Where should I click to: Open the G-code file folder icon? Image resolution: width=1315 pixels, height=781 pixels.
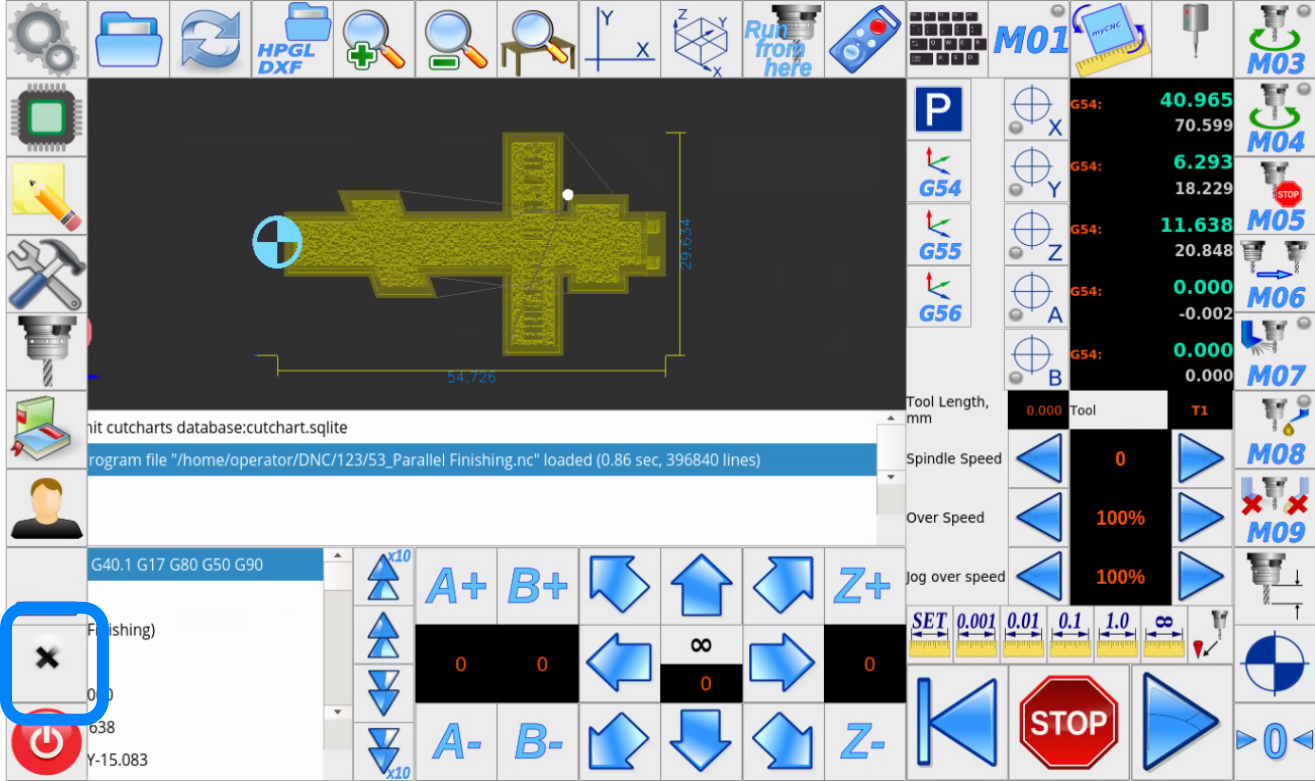click(128, 40)
